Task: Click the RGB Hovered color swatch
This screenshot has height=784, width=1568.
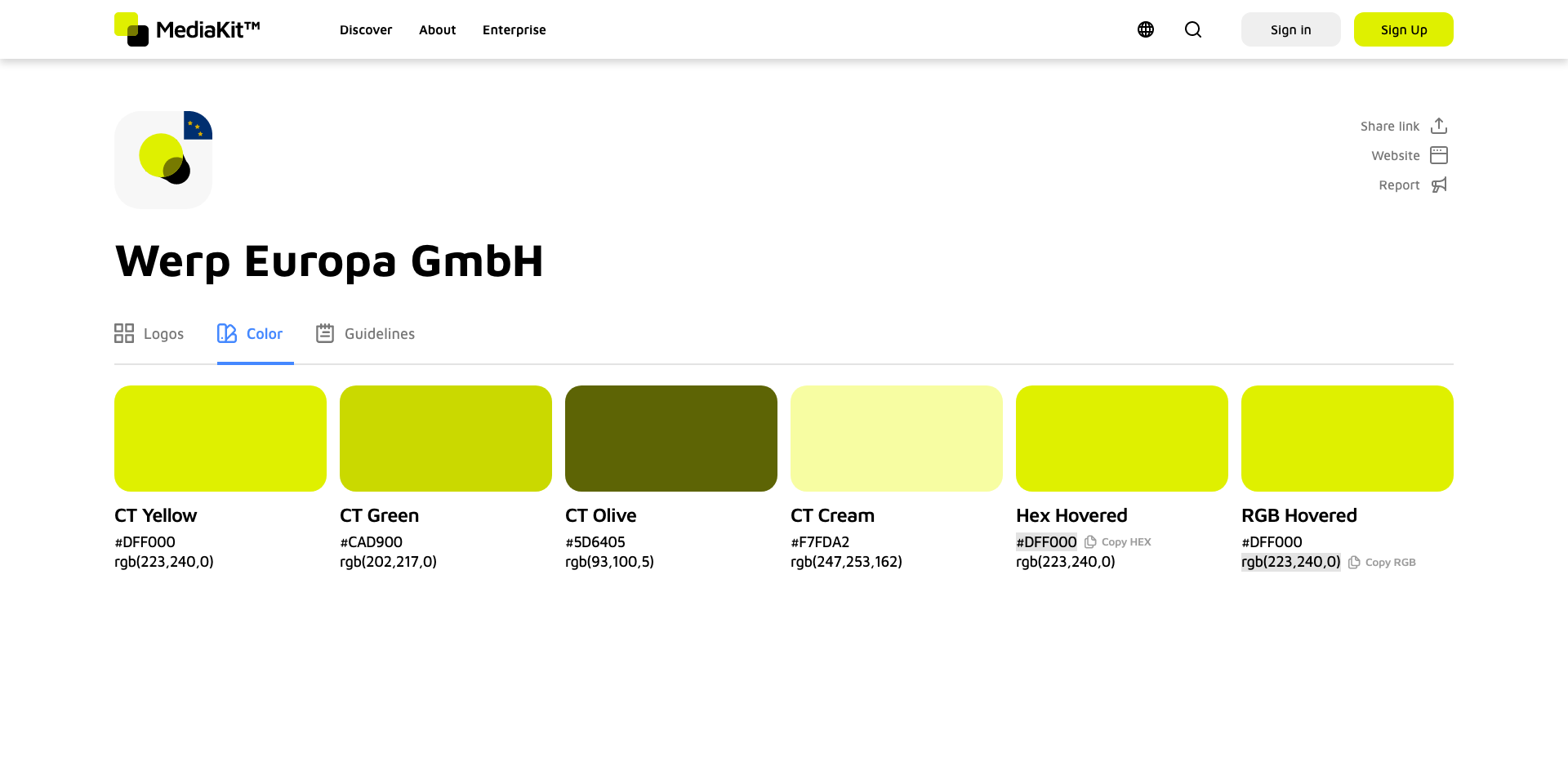Action: point(1347,439)
